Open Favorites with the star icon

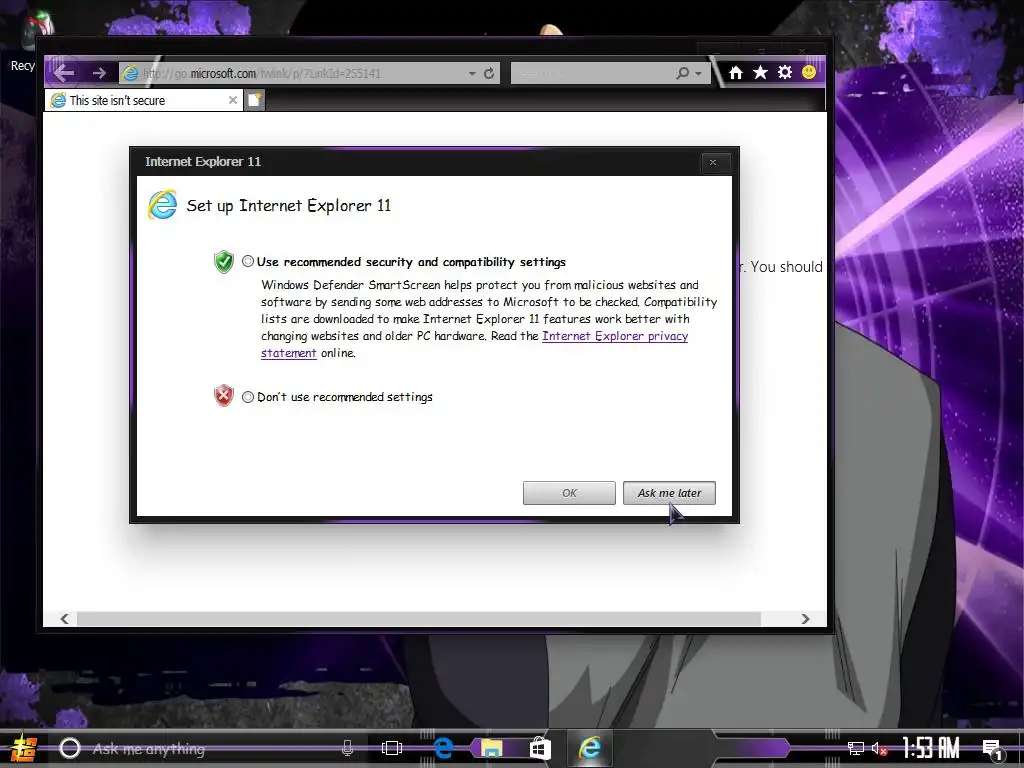(x=760, y=72)
